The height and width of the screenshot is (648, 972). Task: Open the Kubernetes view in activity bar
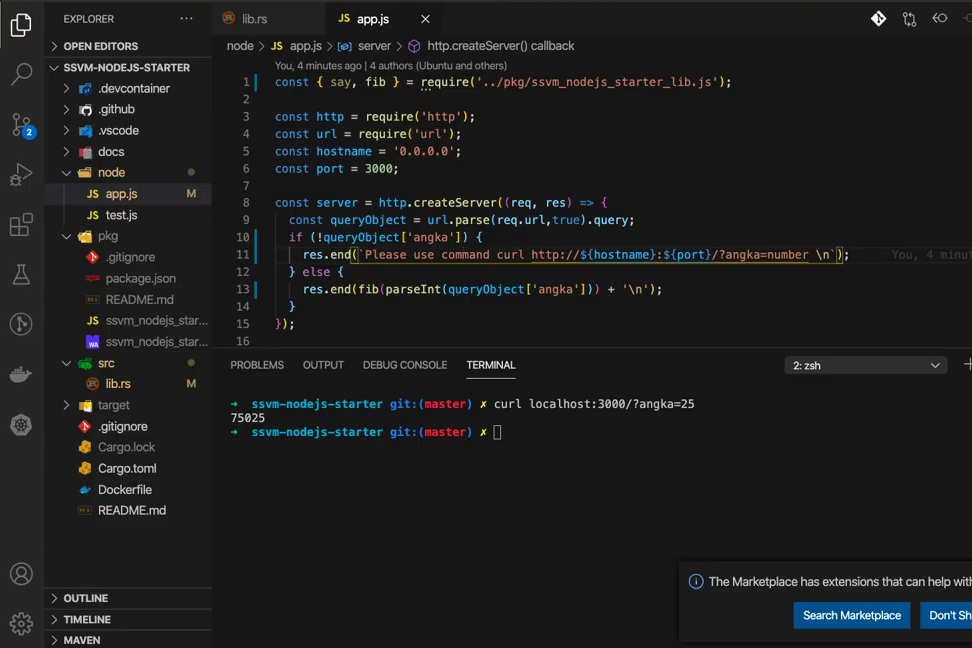(21, 425)
